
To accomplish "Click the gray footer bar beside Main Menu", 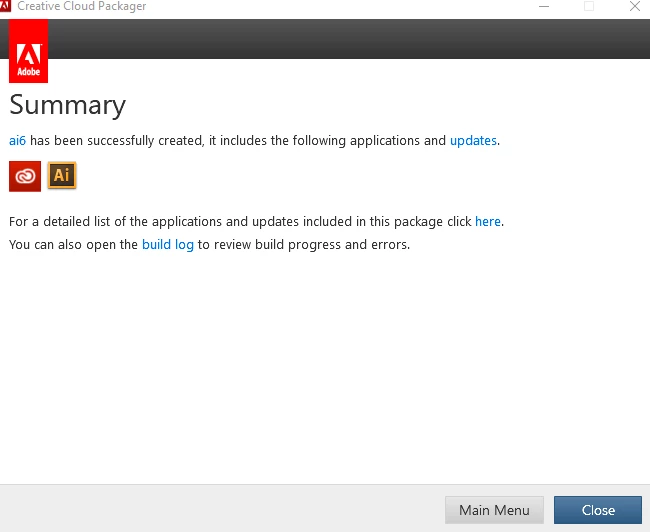I will pyautogui.click(x=222, y=508).
